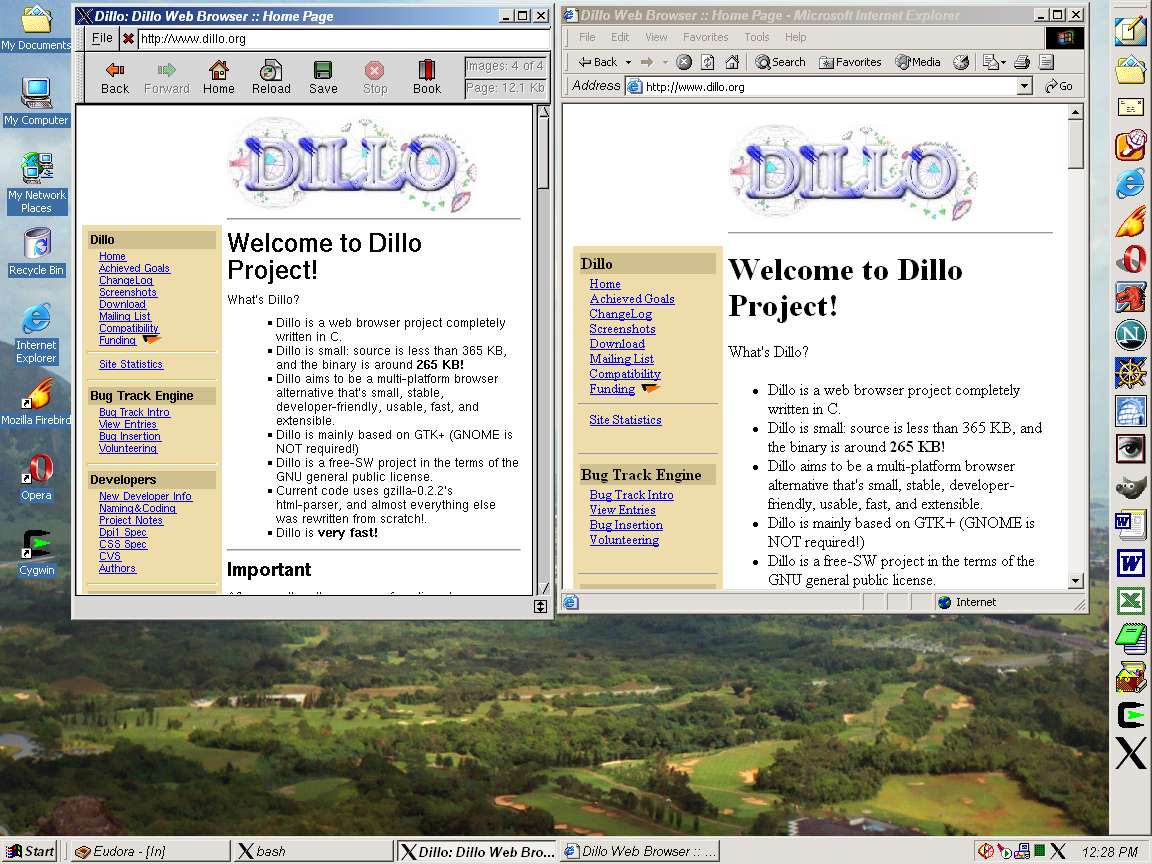1152x864 pixels.
Task: Open Internet Explorer Search pane
Action: 781,62
